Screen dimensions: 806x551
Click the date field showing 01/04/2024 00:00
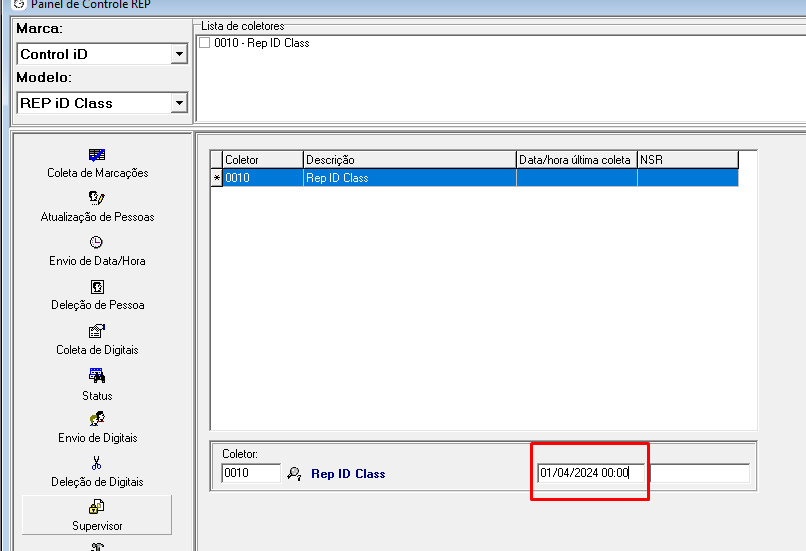click(x=590, y=473)
